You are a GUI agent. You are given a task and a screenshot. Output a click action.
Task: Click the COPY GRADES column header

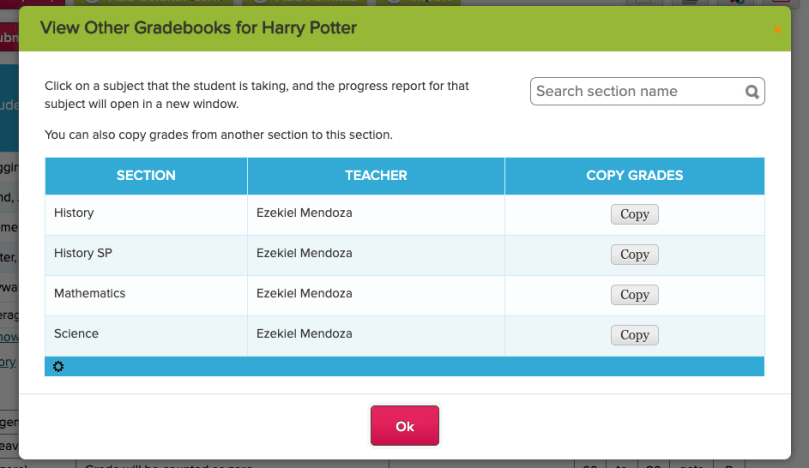635,175
